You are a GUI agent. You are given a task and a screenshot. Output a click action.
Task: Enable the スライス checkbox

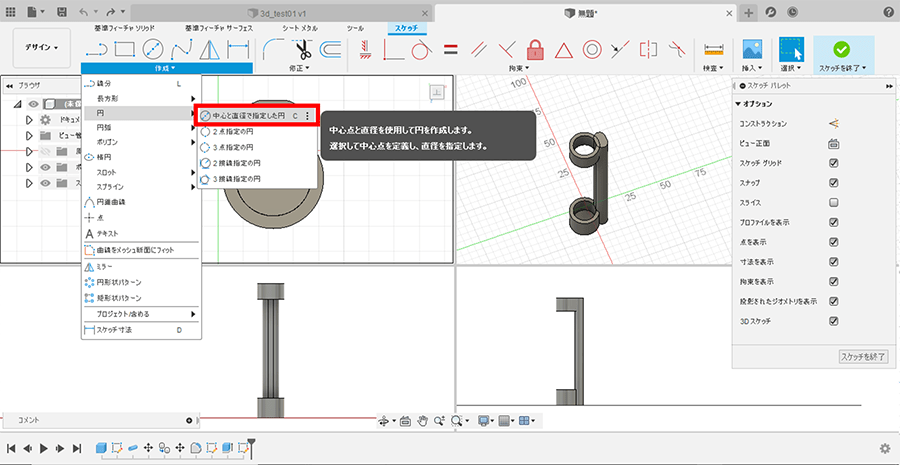click(833, 202)
